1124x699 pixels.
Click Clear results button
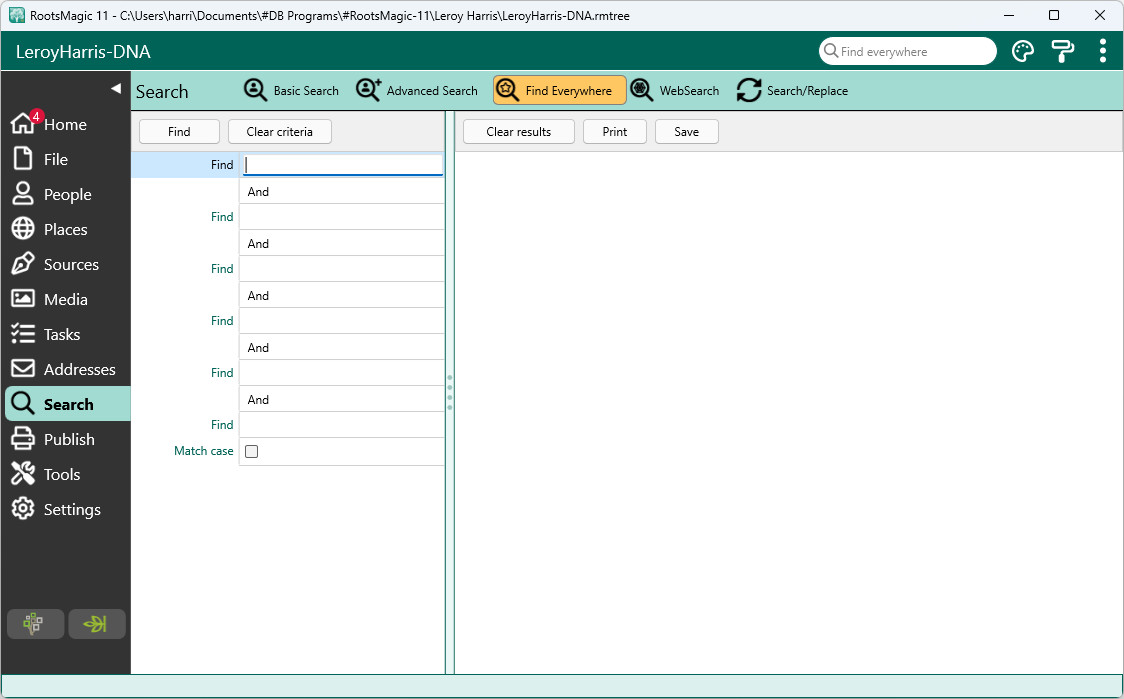coord(519,132)
